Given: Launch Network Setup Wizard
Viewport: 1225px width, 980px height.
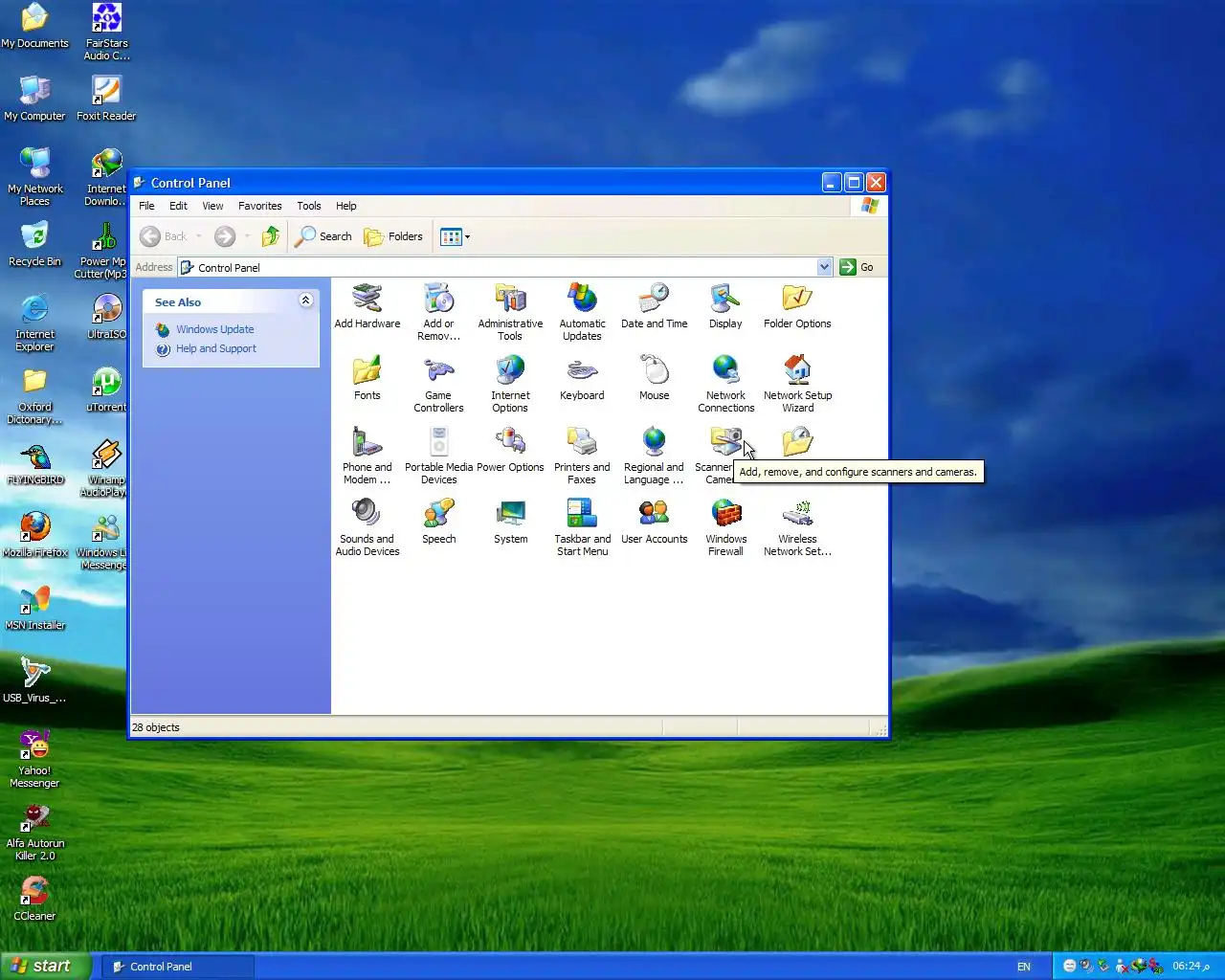Looking at the screenshot, I should [797, 384].
